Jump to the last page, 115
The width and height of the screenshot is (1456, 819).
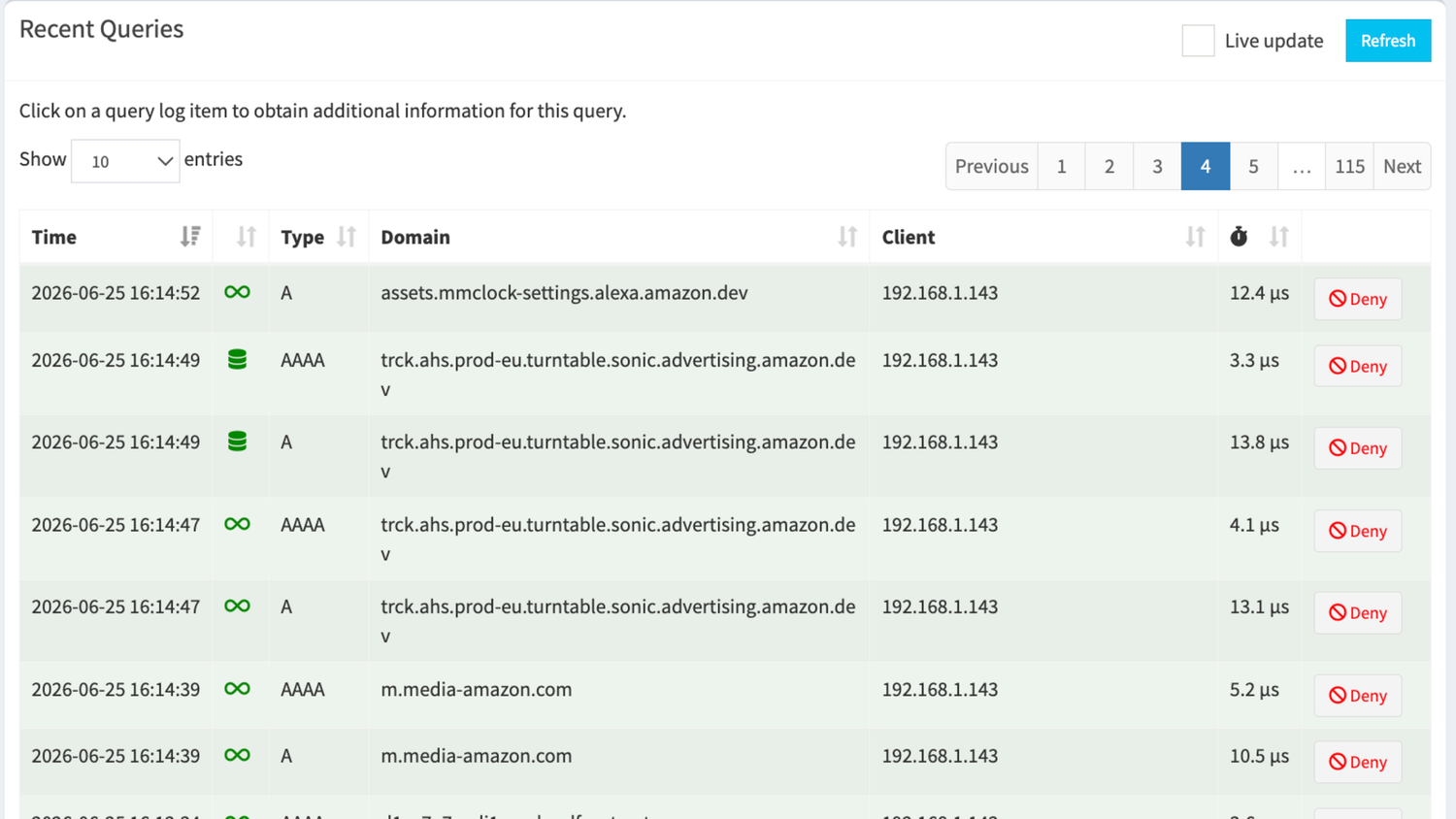1349,166
